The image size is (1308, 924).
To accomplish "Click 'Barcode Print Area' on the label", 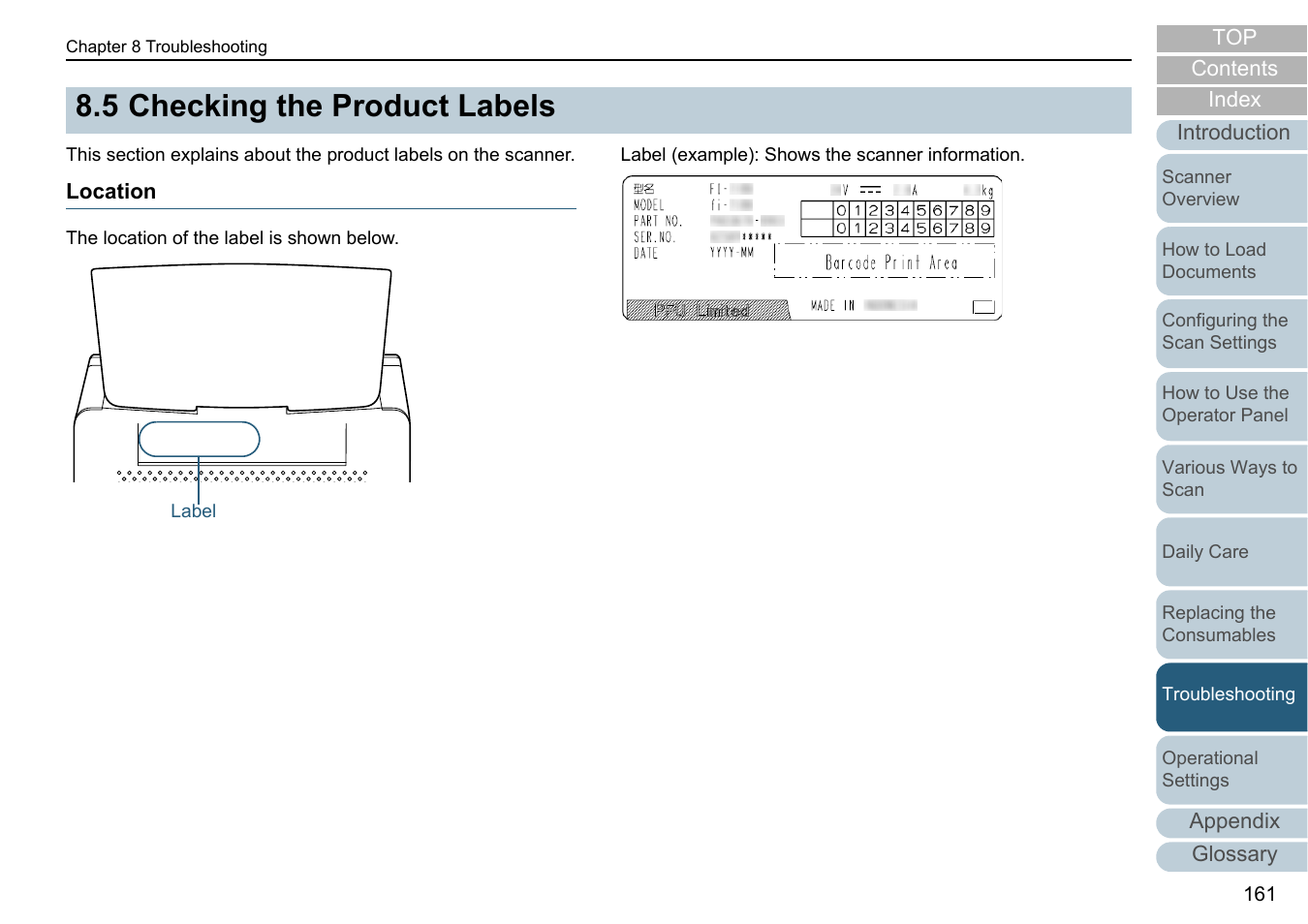I will coord(891,262).
